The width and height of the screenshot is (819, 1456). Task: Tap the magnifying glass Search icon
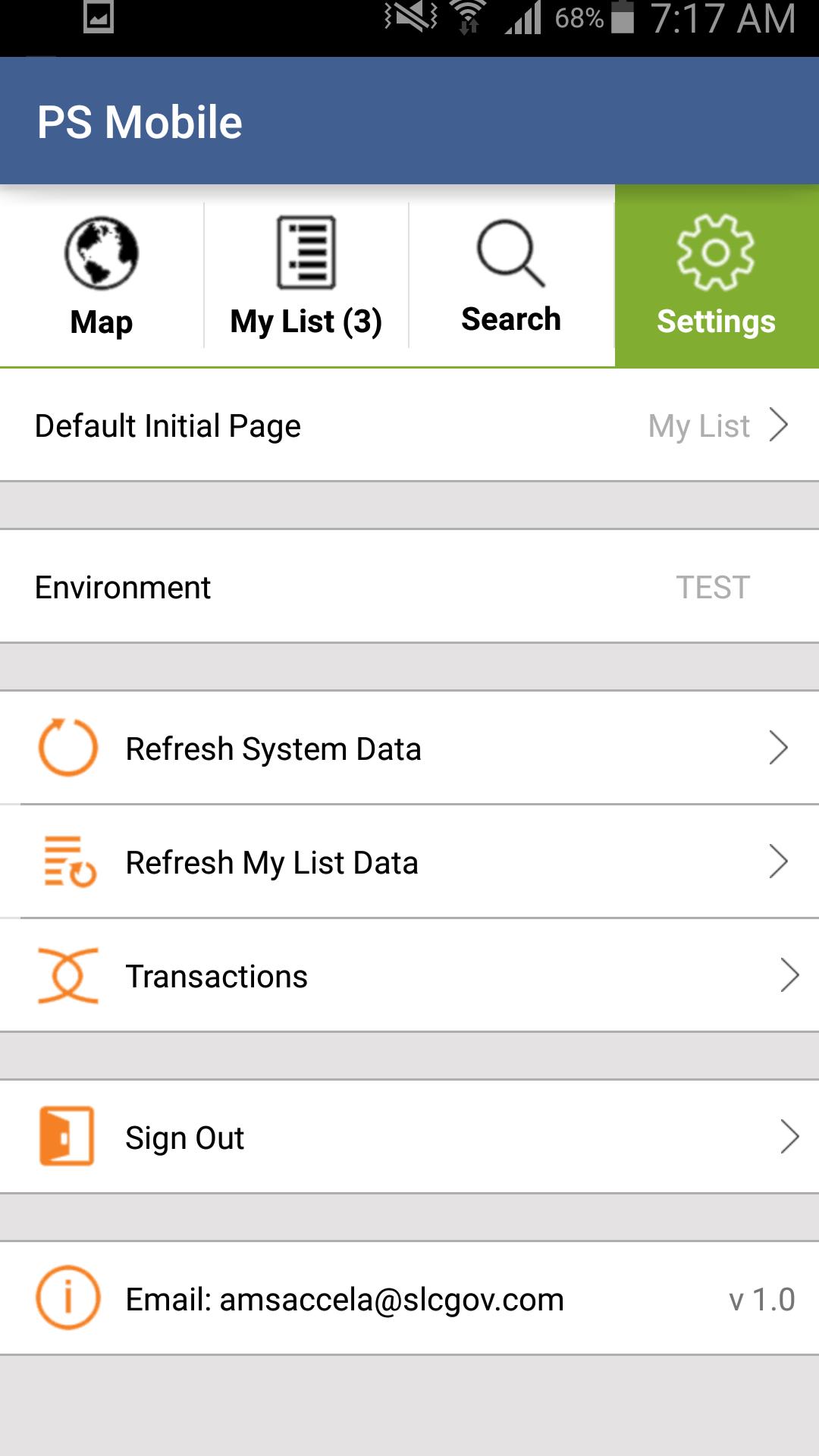click(511, 253)
